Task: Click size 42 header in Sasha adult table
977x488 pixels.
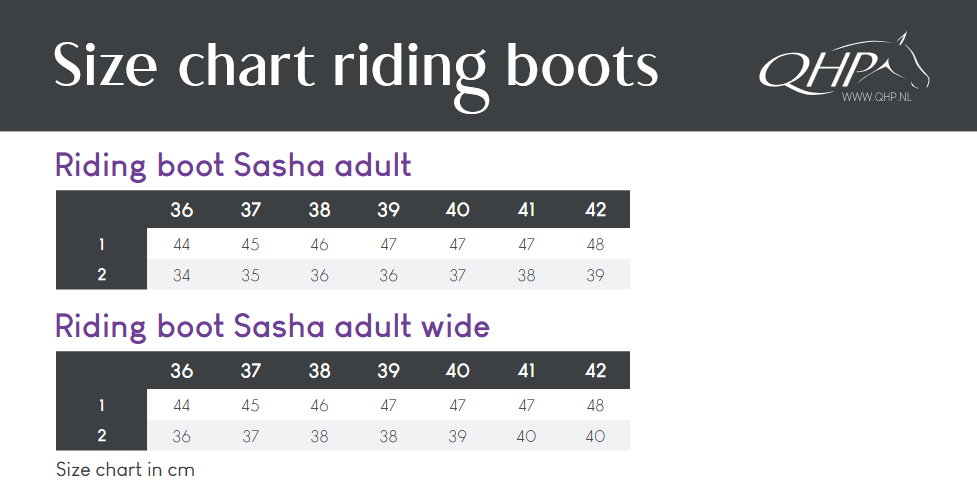Action: (x=595, y=209)
